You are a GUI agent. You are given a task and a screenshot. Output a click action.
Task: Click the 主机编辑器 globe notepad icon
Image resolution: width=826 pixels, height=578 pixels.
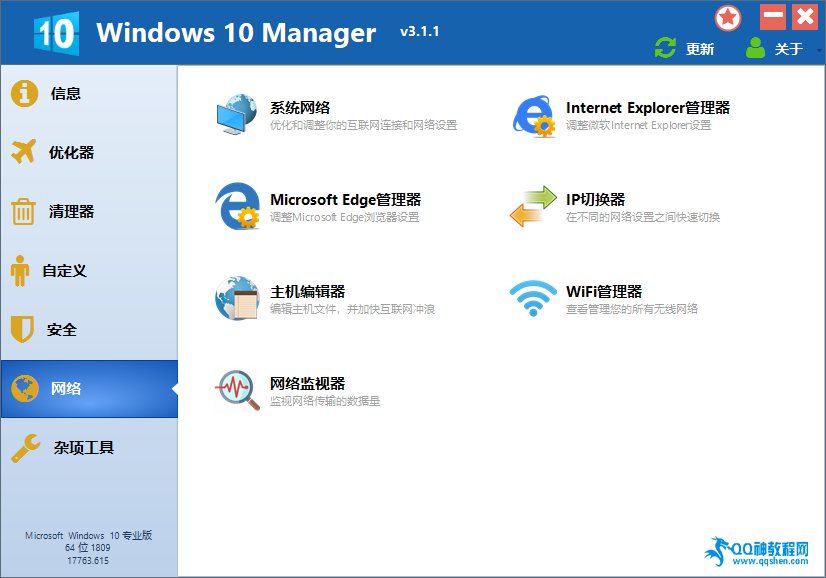(x=237, y=298)
